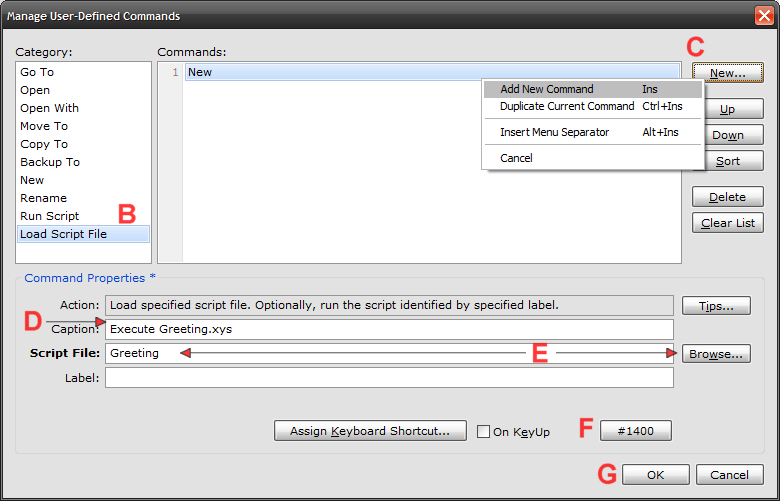This screenshot has height=501, width=780.
Task: Confirm the dialog with OK
Action: pos(656,475)
